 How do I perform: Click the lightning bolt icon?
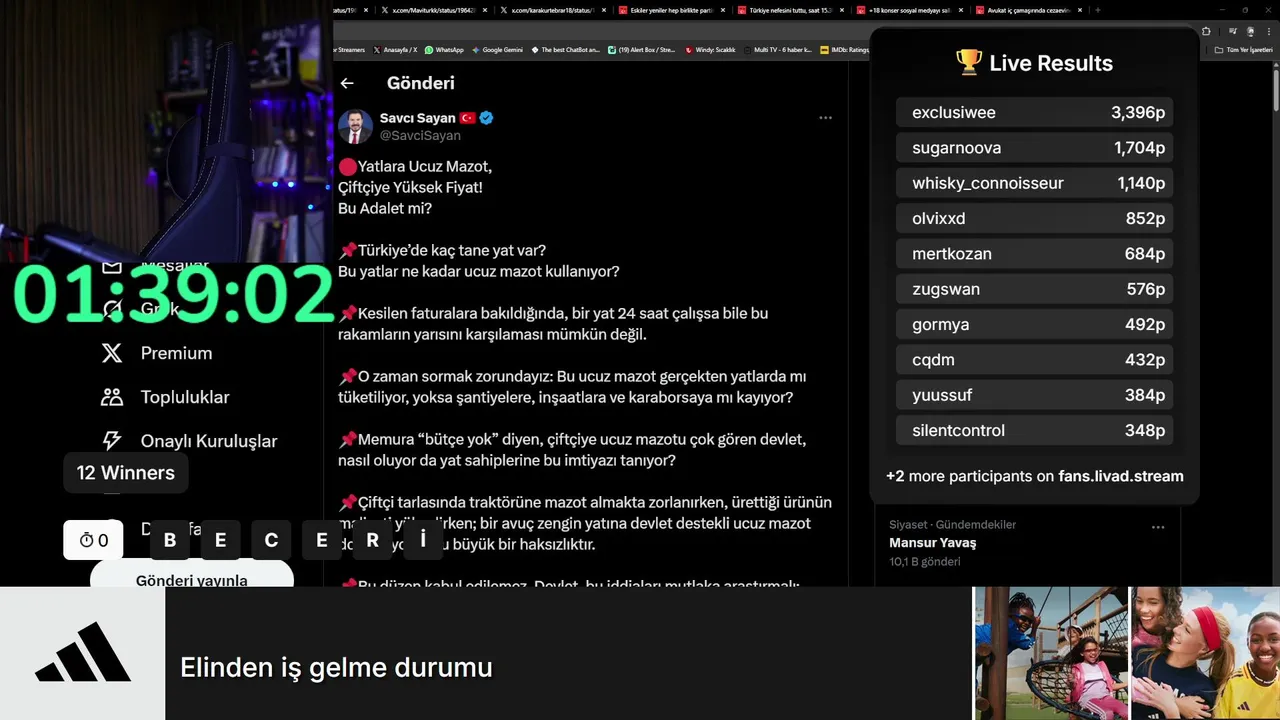(112, 441)
